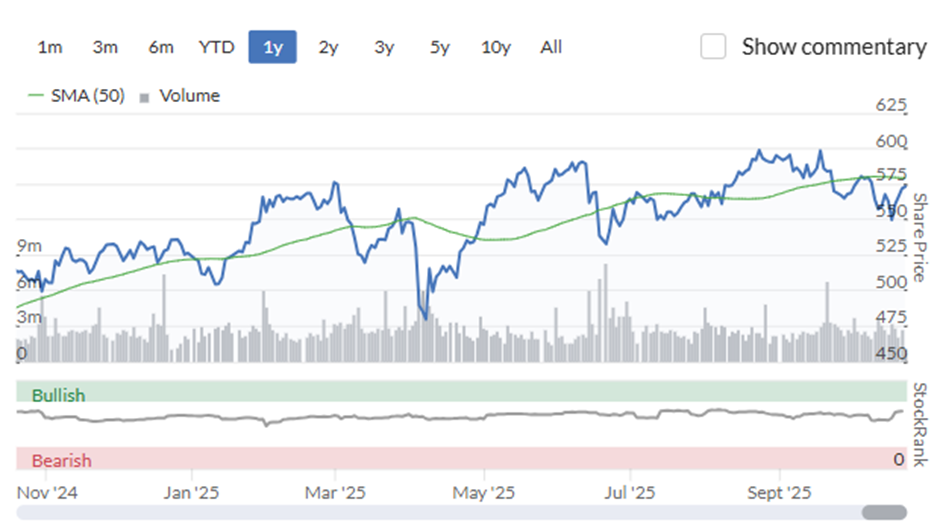This screenshot has width=940, height=526.
Task: Choose the YTD time range
Action: pyautogui.click(x=216, y=47)
